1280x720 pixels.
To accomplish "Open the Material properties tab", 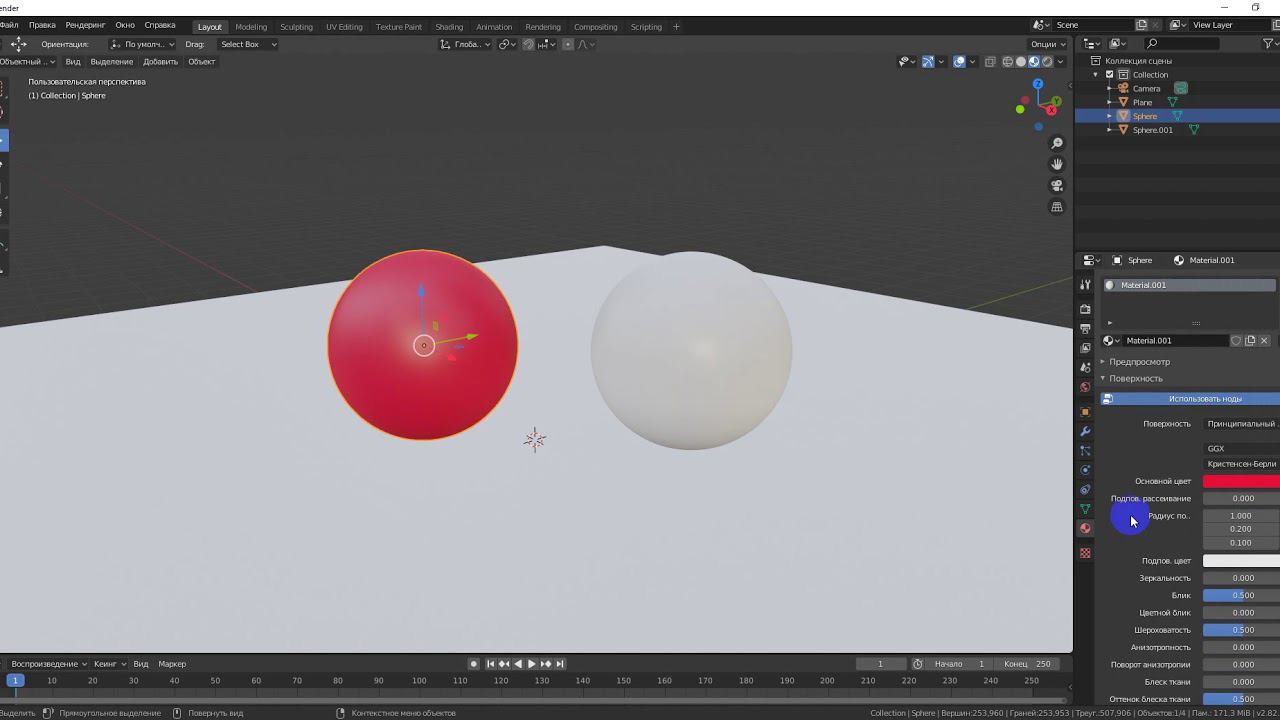I will [1085, 528].
